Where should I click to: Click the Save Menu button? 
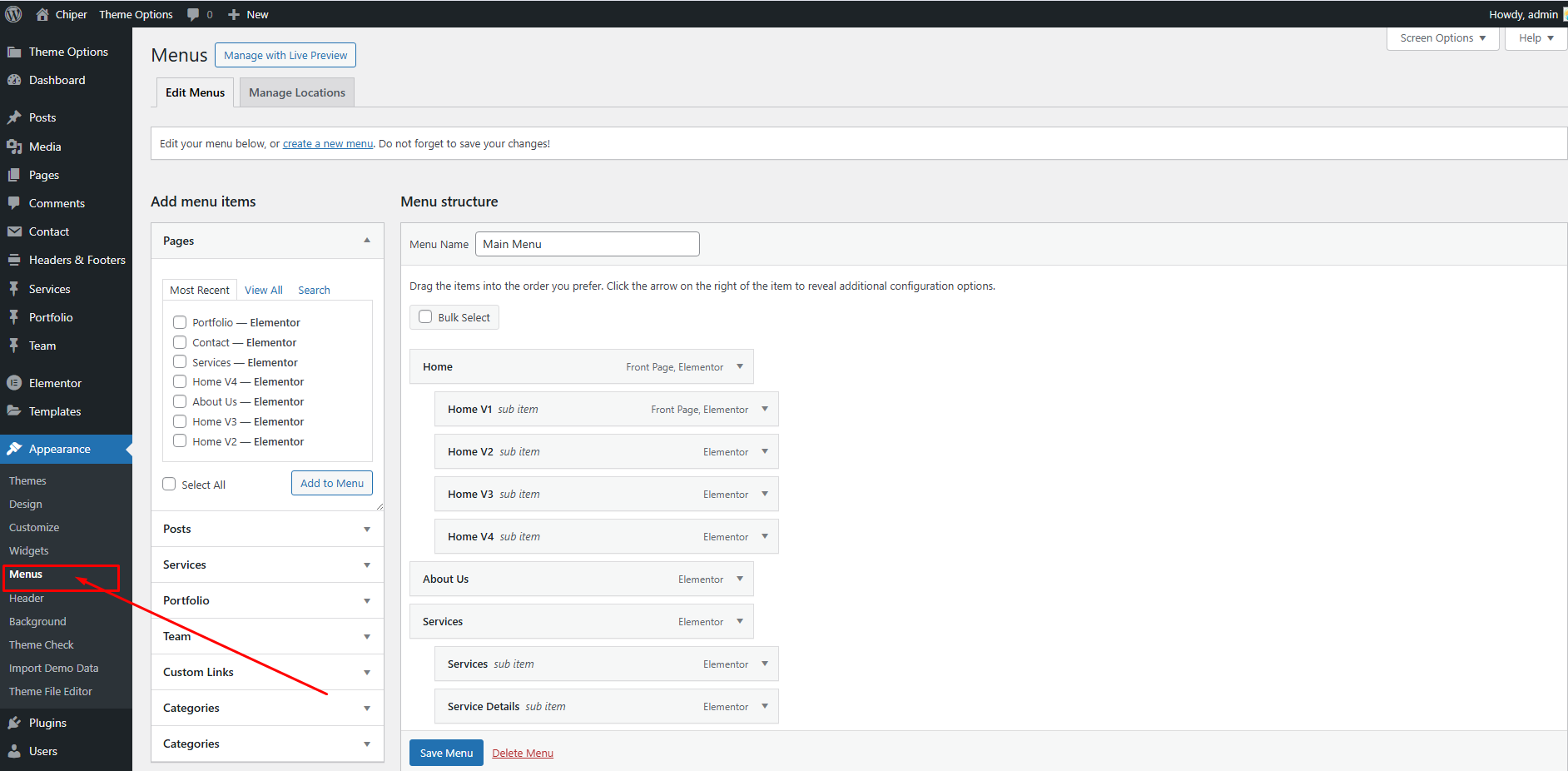[446, 753]
